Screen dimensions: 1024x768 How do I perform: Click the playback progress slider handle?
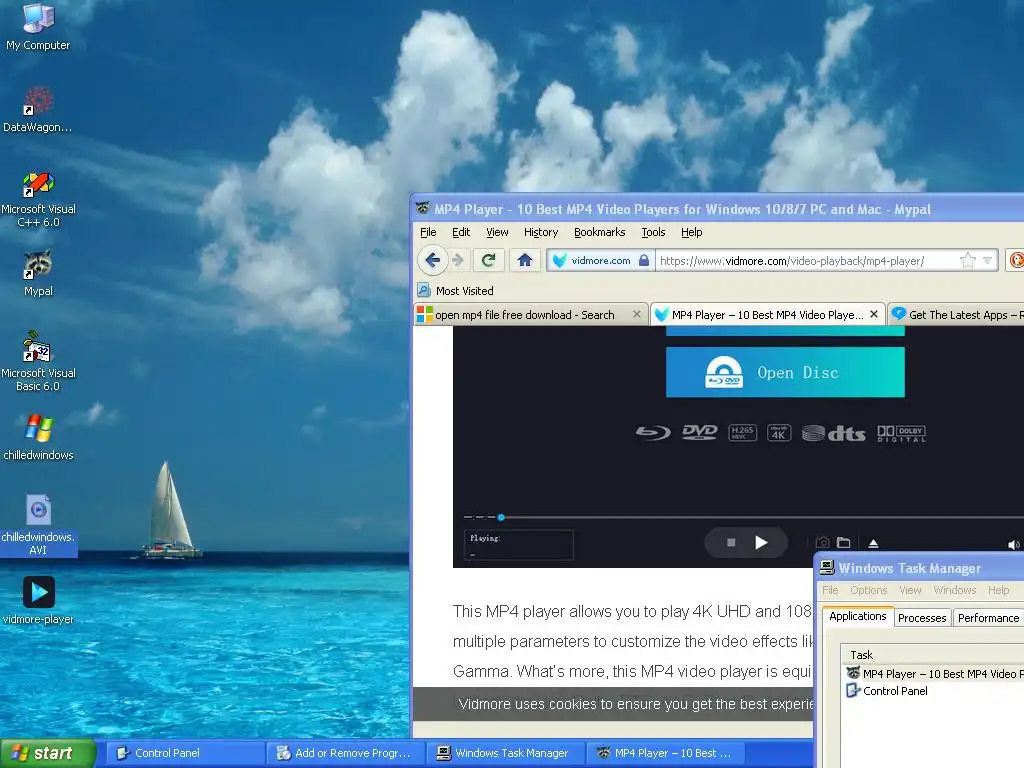click(501, 517)
